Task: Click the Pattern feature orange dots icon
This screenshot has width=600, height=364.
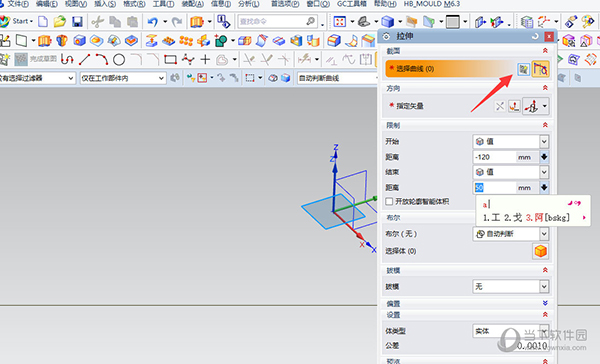Action: pyautogui.click(x=186, y=40)
